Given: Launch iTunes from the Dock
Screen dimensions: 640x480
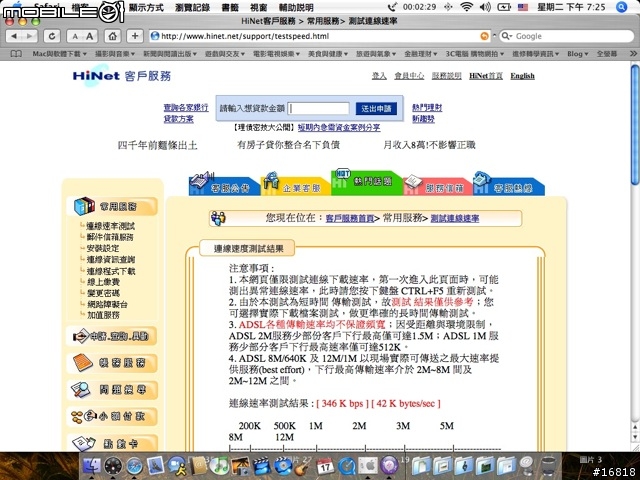Looking at the screenshot, I should click(219, 465).
